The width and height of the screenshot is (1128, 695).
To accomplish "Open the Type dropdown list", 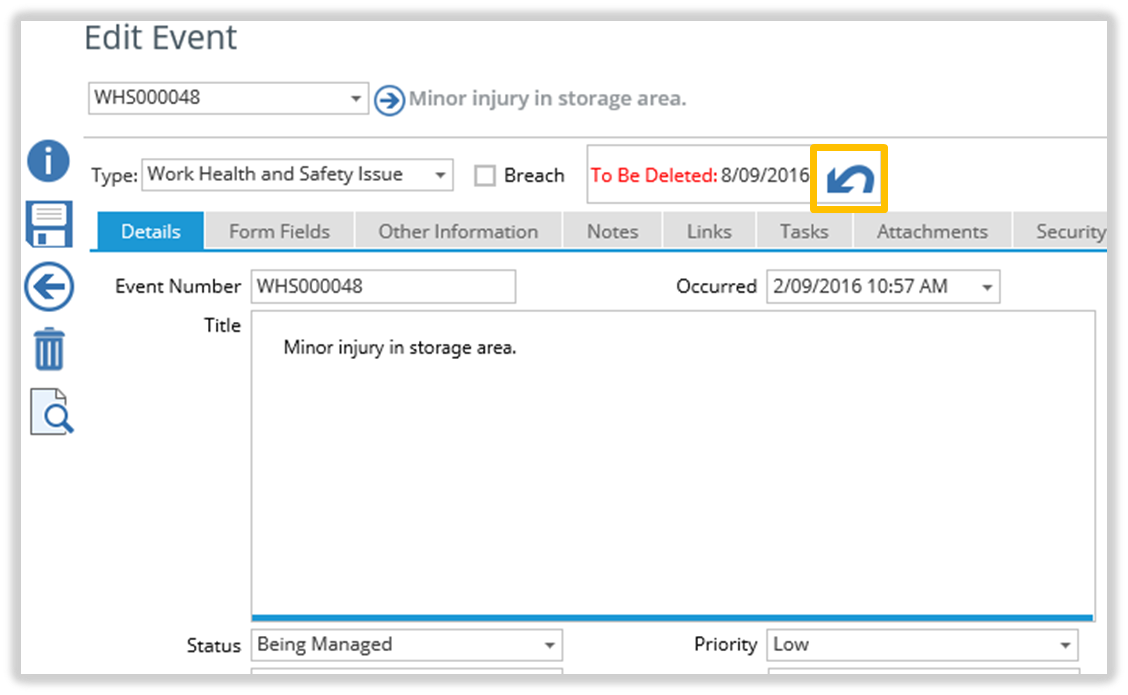I will pyautogui.click(x=440, y=175).
